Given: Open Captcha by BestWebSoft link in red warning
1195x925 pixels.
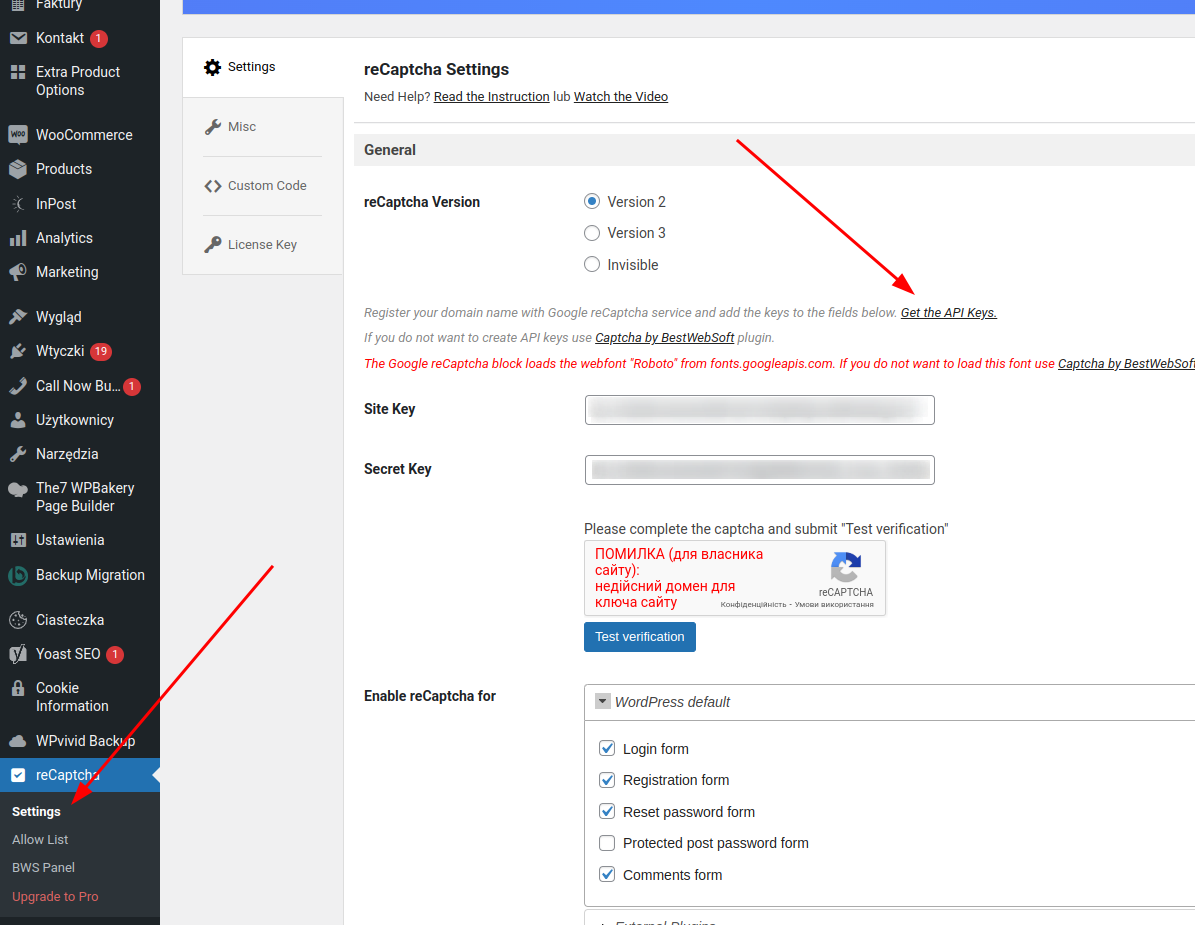Looking at the screenshot, I should click(1126, 363).
